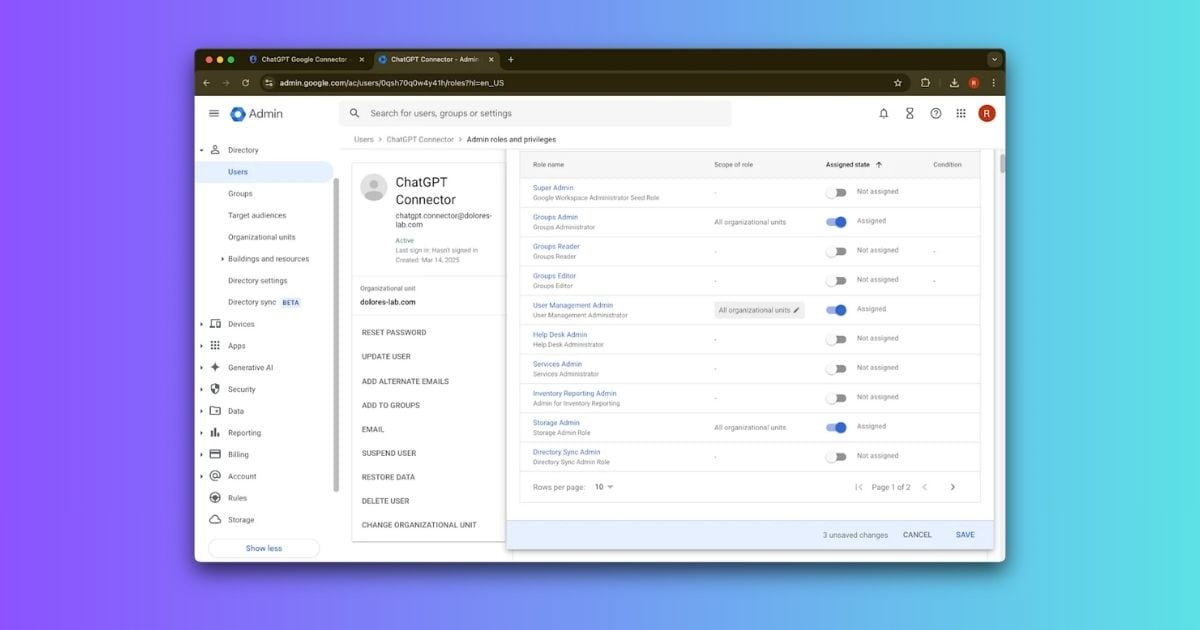Collapse the Directory section

pyautogui.click(x=201, y=150)
